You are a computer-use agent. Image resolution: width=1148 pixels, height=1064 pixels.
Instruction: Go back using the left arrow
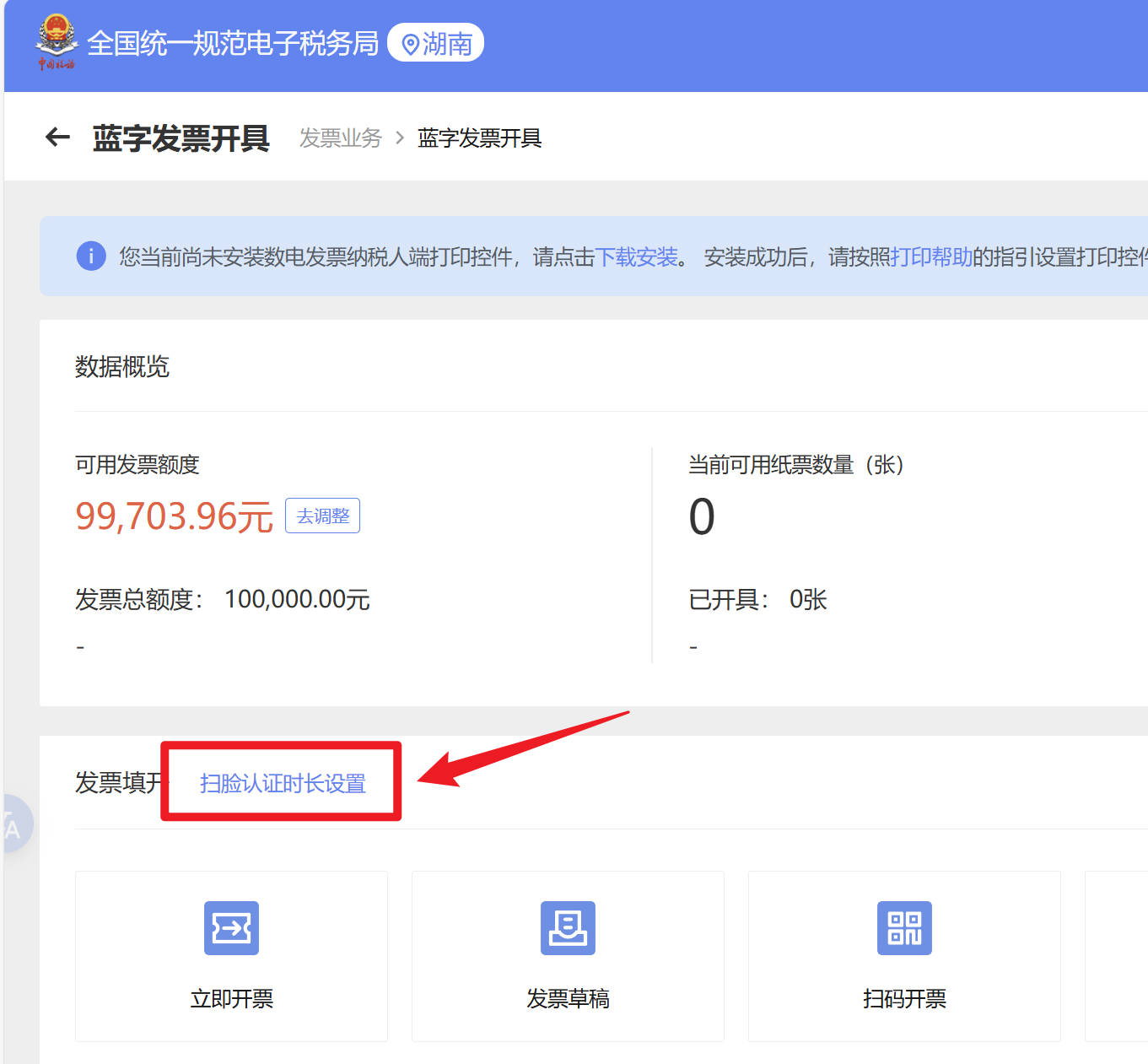click(57, 138)
